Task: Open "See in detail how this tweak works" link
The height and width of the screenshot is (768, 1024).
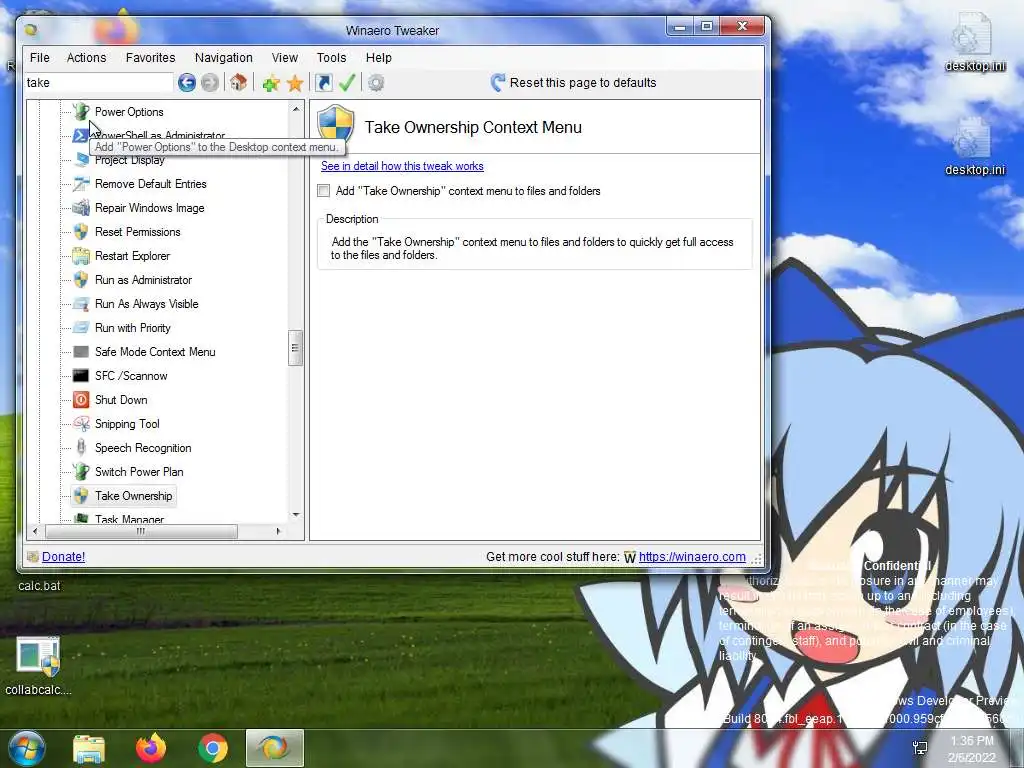Action: pyautogui.click(x=402, y=166)
